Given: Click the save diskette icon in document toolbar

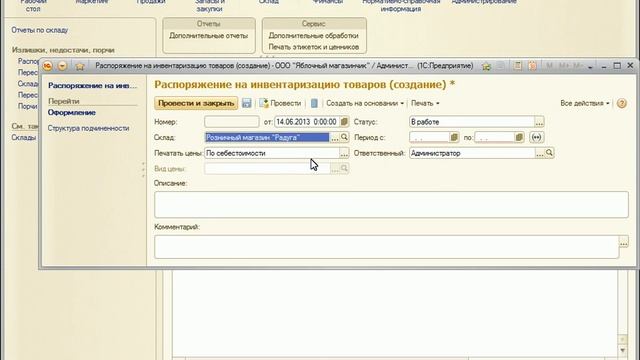Looking at the screenshot, I should click(x=247, y=103).
